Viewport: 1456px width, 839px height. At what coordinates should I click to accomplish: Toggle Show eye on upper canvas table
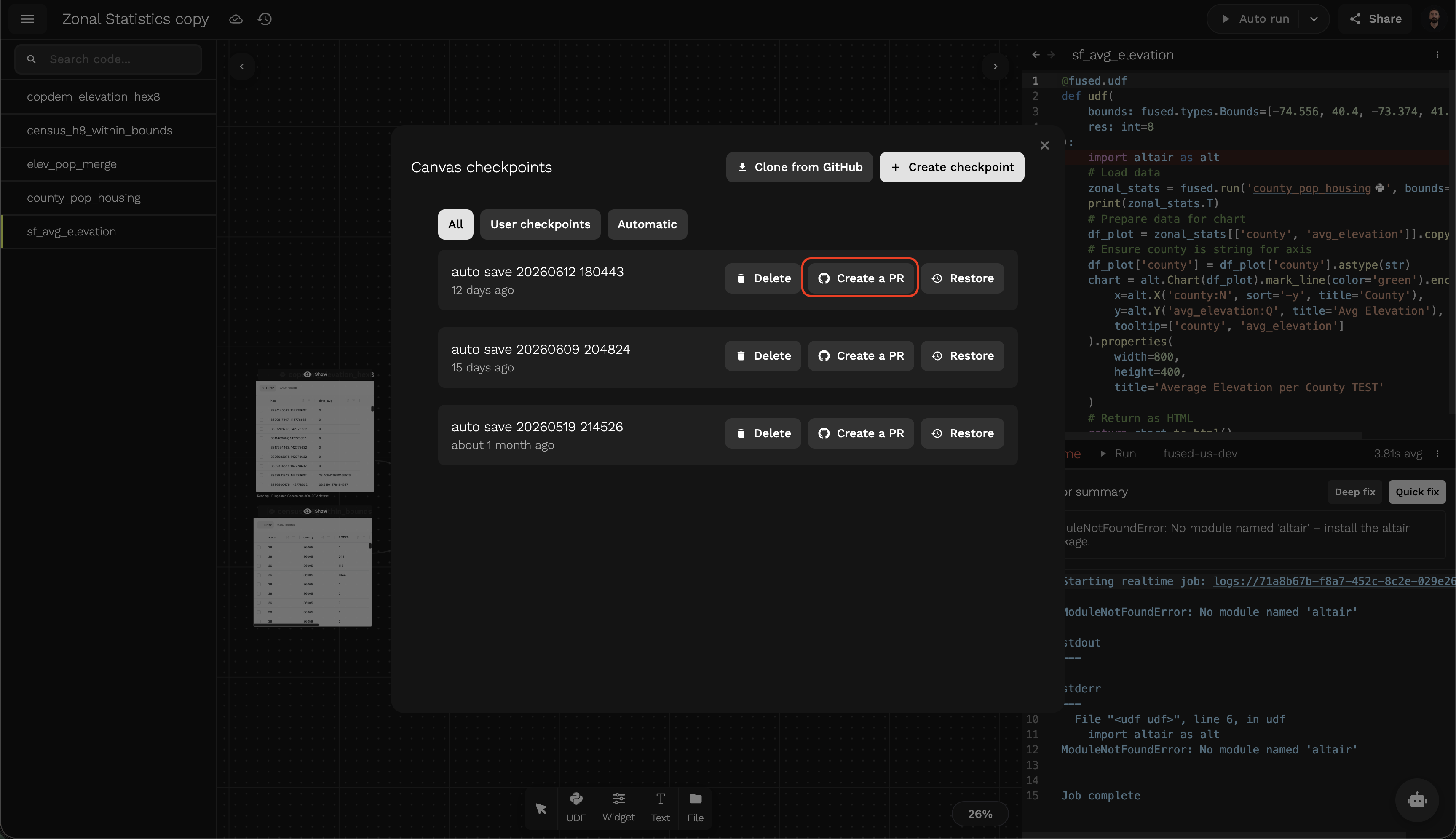[x=315, y=374]
